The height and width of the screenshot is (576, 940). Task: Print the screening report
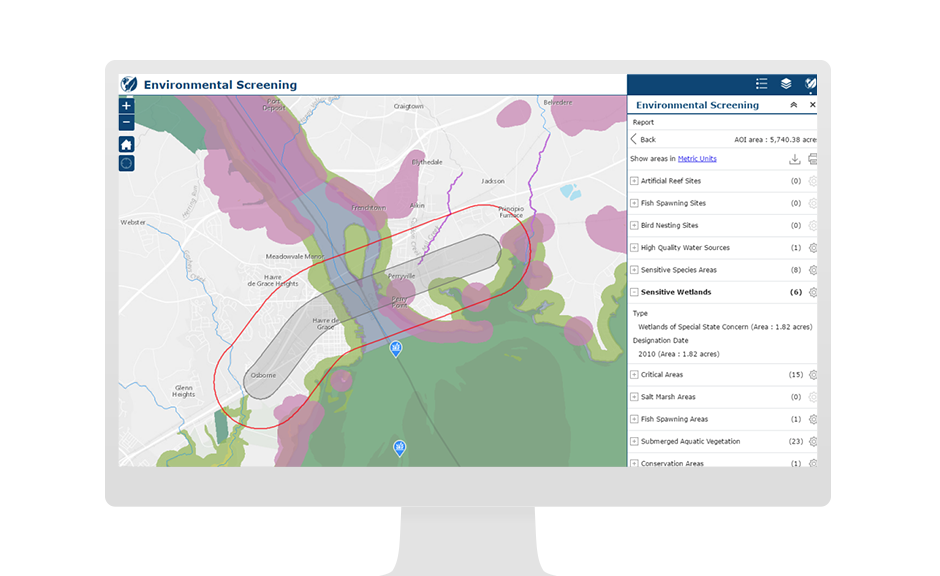pos(812,159)
